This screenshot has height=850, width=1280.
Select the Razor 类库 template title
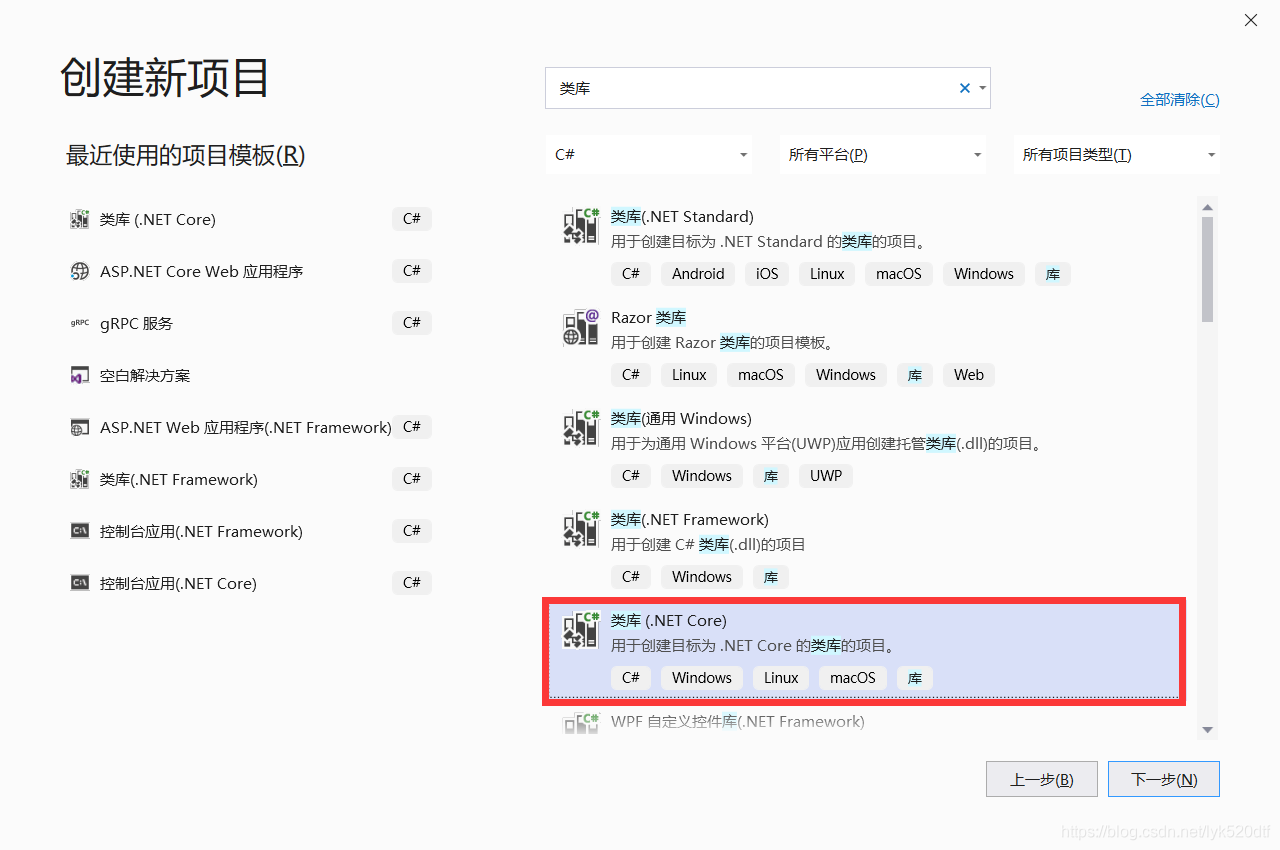[x=648, y=318]
